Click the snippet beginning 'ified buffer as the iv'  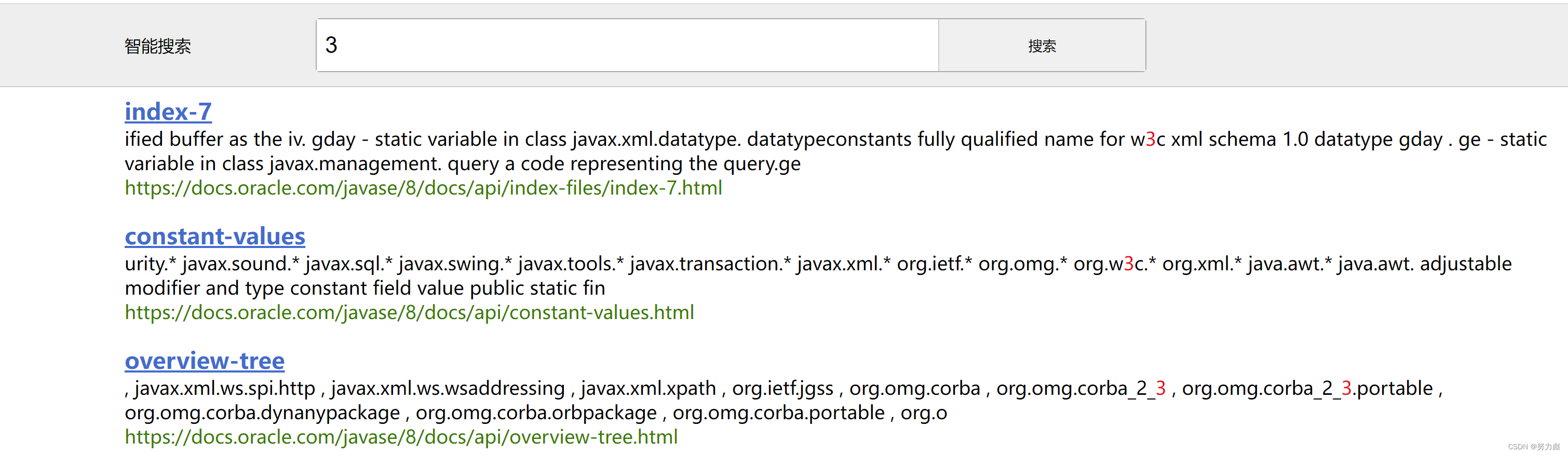836,151
